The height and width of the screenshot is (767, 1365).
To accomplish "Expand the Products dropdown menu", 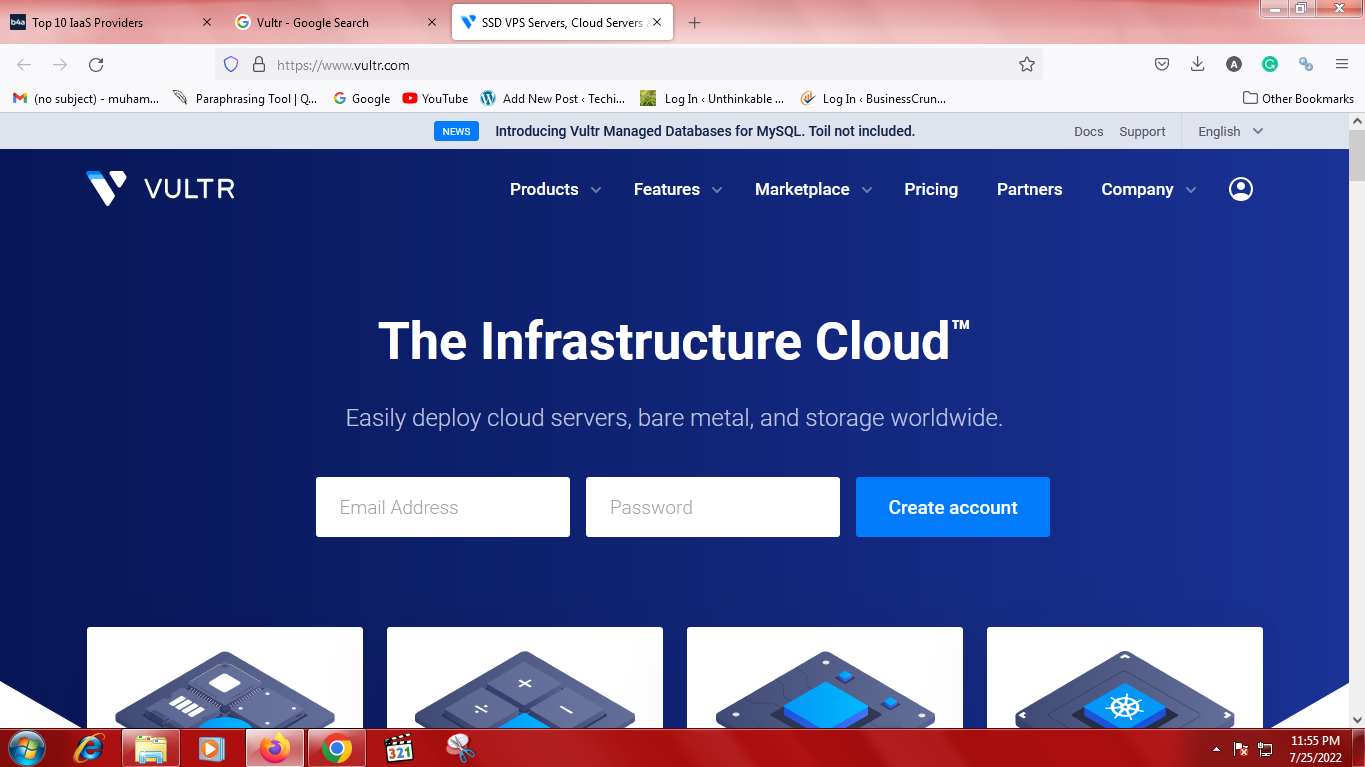I will [555, 189].
